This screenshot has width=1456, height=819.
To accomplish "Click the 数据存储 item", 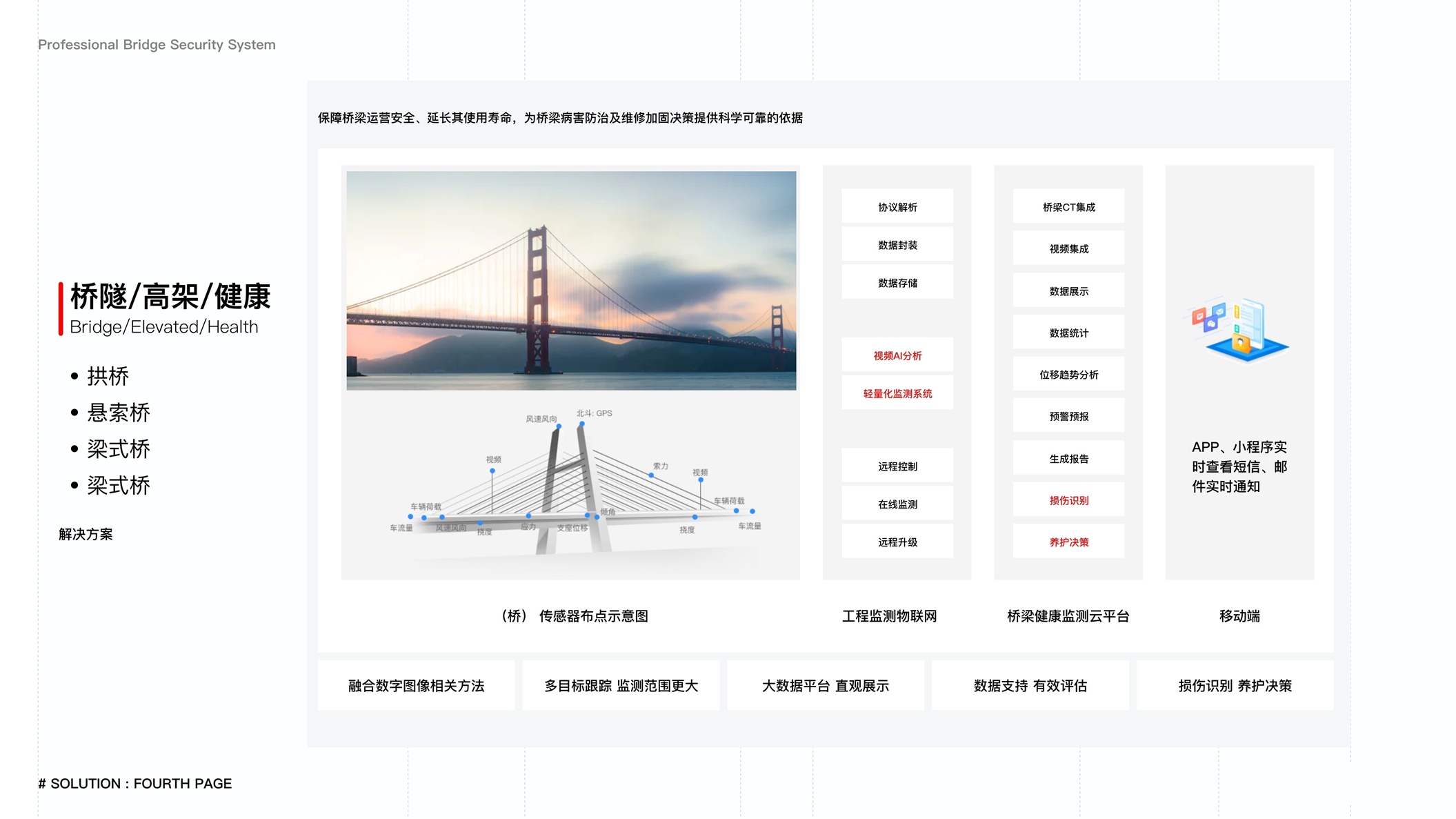I will 897,283.
